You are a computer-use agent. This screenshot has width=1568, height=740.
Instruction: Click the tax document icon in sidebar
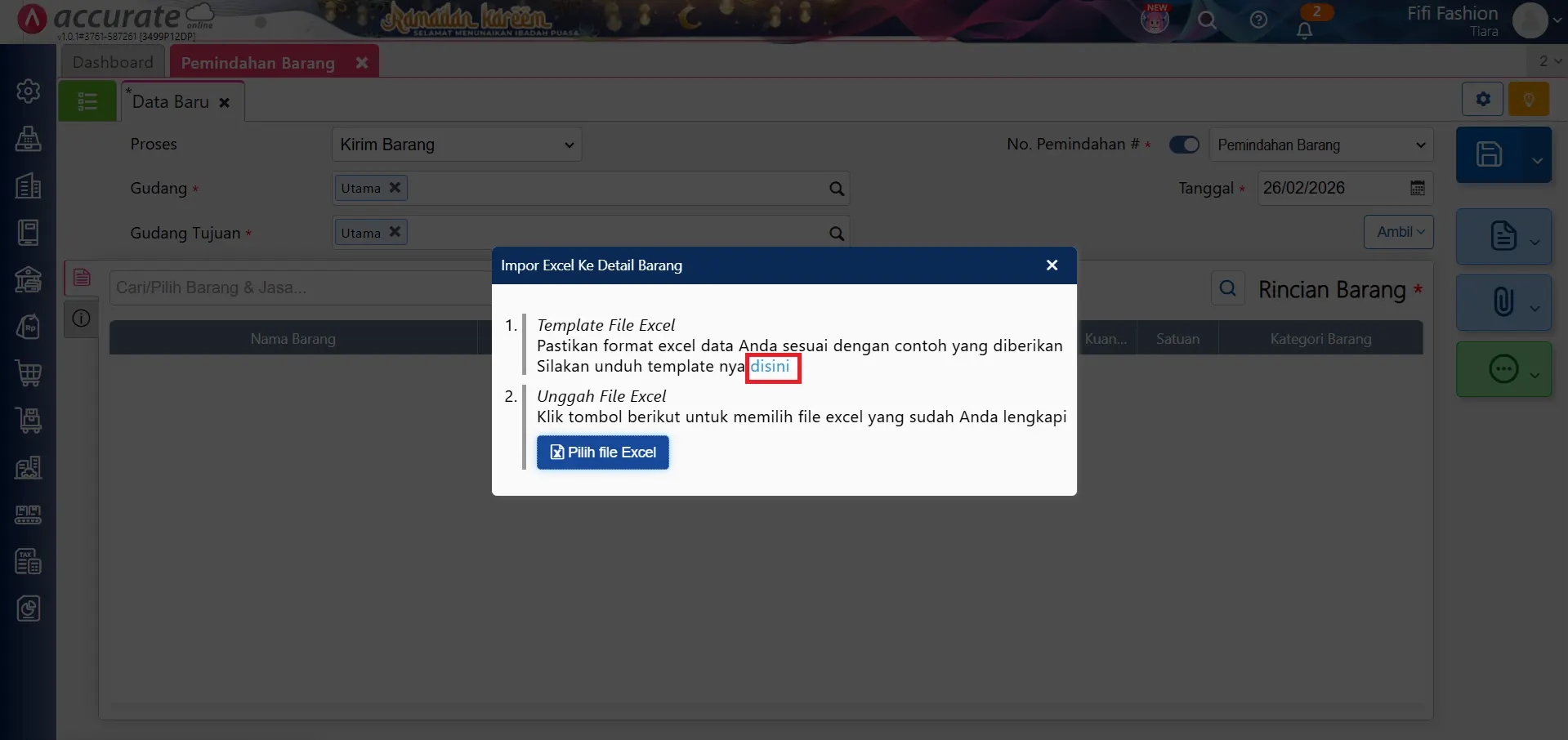[29, 561]
